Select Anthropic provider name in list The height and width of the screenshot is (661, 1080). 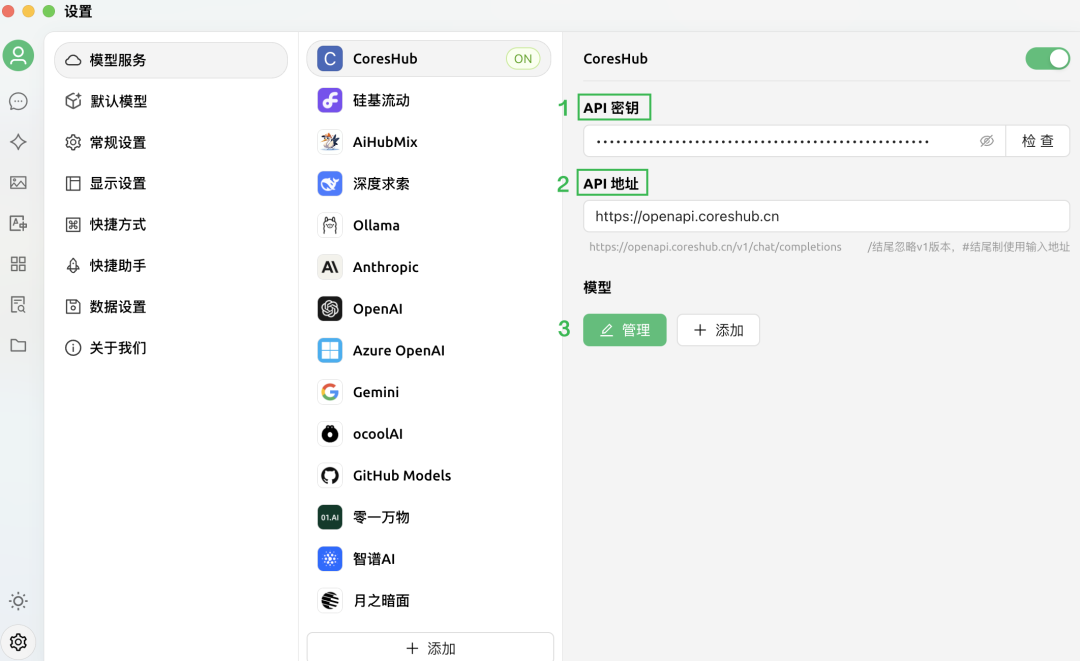point(386,267)
